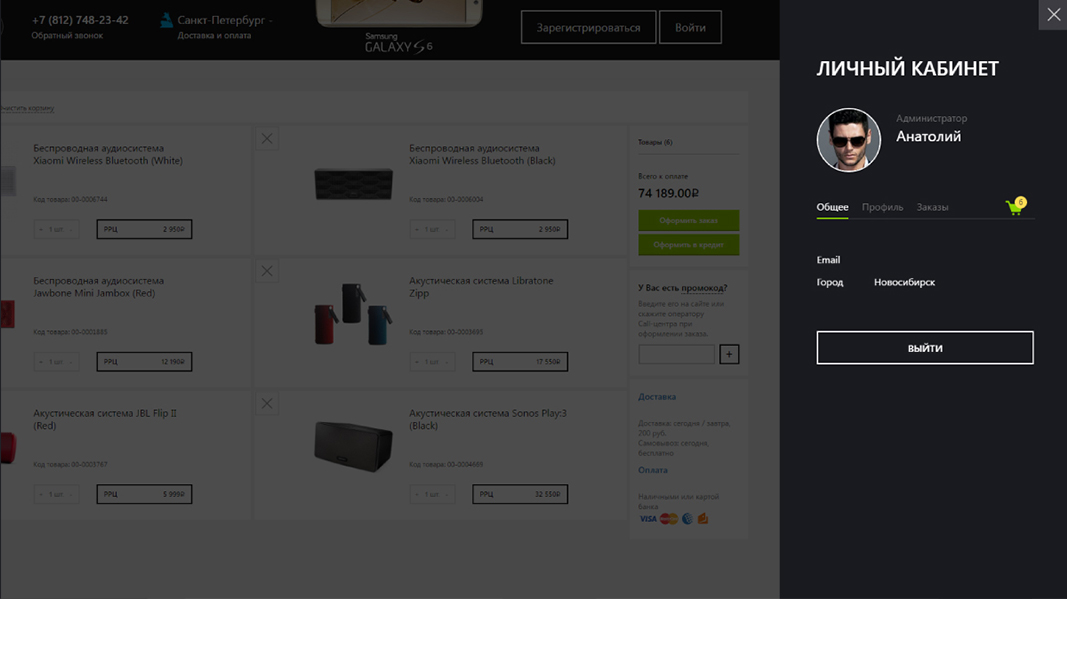Remove Sonos Play:3 item with X

coord(267,404)
